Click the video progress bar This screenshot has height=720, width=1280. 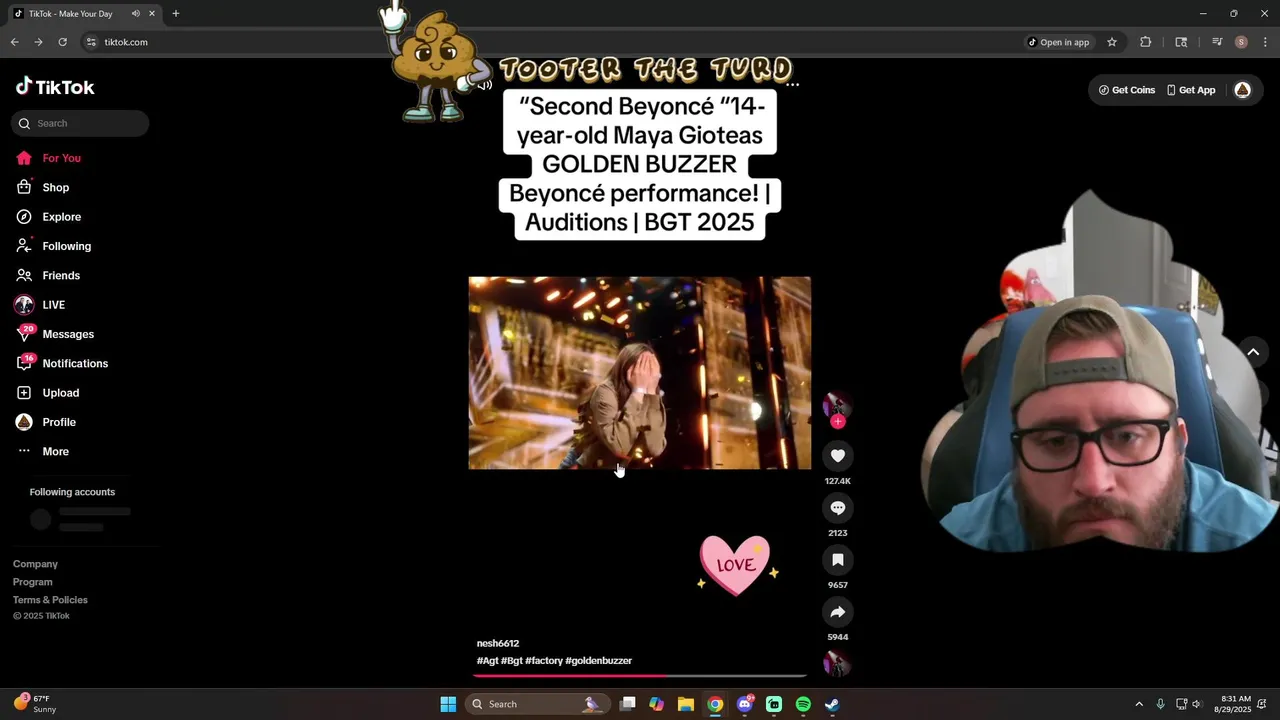tap(640, 676)
